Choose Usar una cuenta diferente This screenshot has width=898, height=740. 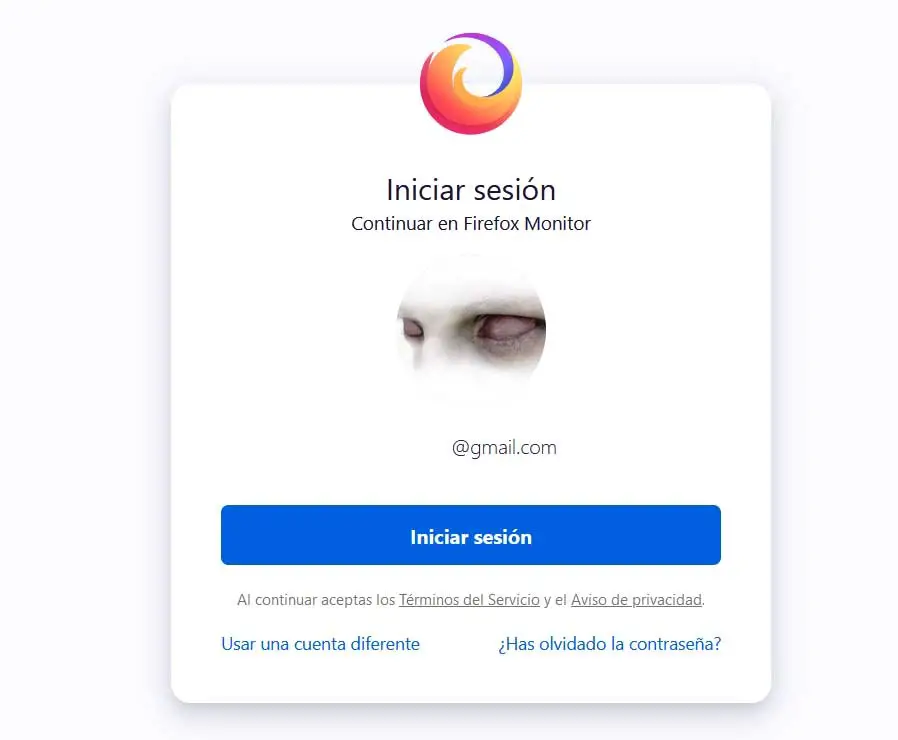tap(320, 644)
